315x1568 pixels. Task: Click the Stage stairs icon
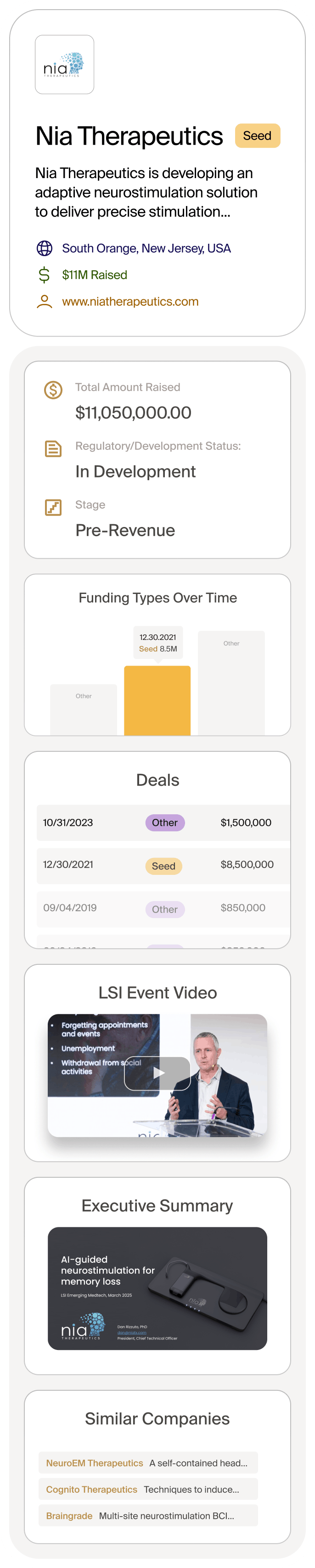click(x=54, y=507)
